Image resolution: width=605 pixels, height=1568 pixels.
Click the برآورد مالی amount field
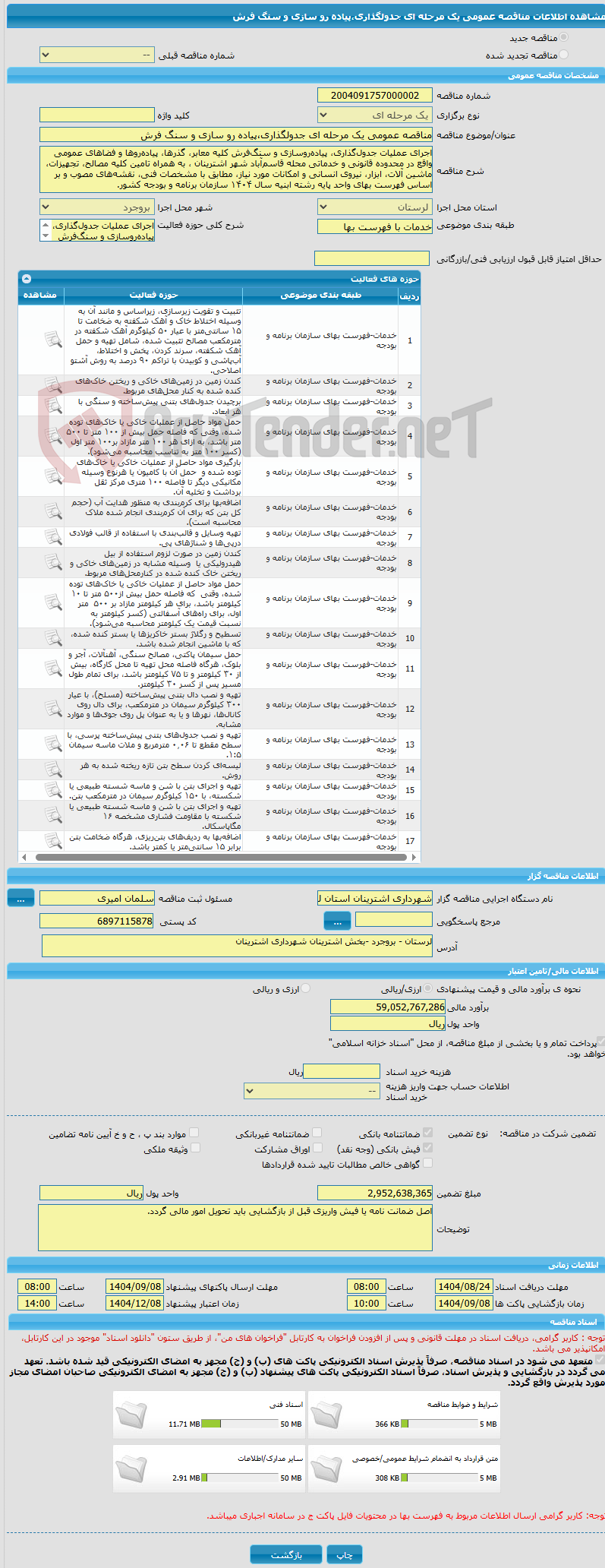click(388, 1007)
